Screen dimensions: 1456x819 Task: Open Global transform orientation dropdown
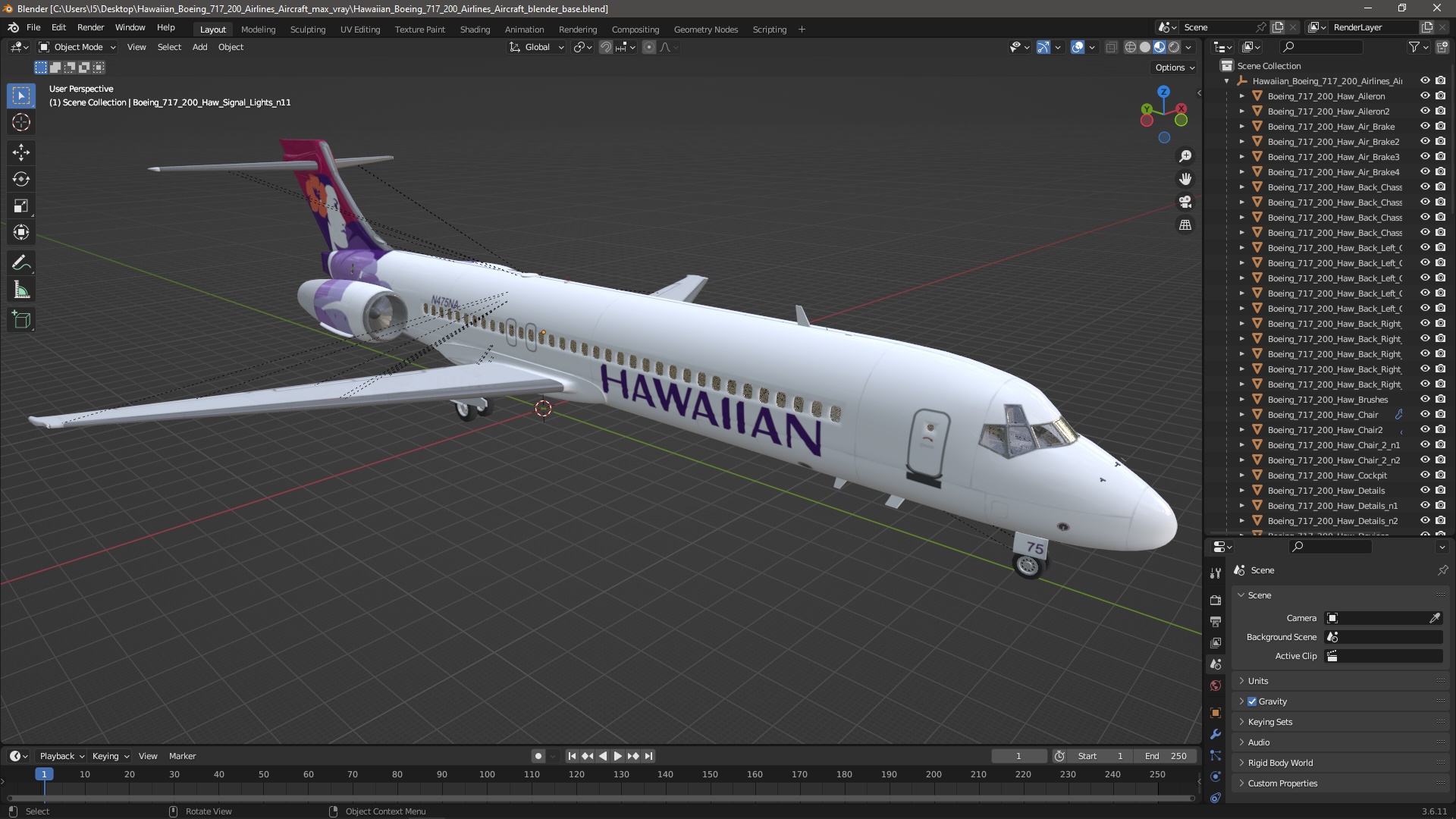coord(537,47)
